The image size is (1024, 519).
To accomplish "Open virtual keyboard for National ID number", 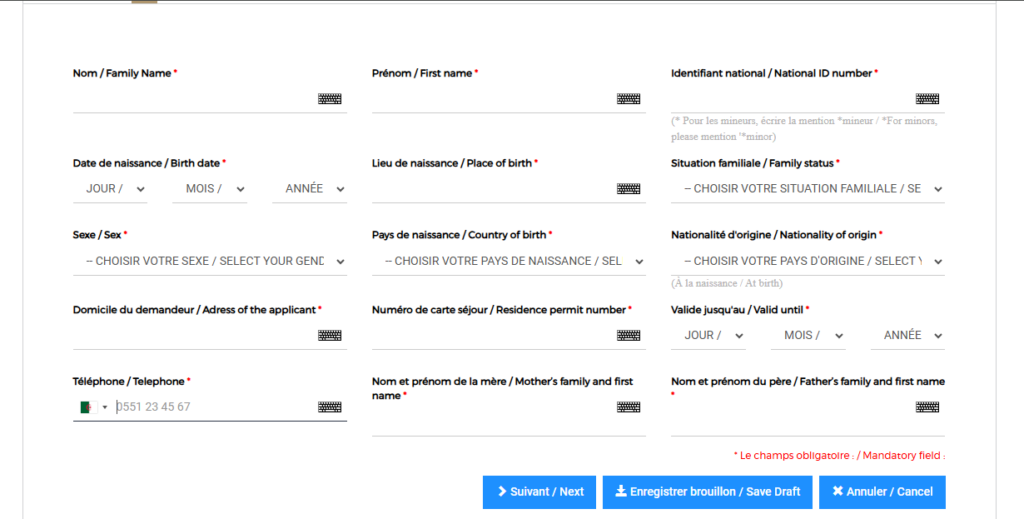I will pyautogui.click(x=927, y=99).
